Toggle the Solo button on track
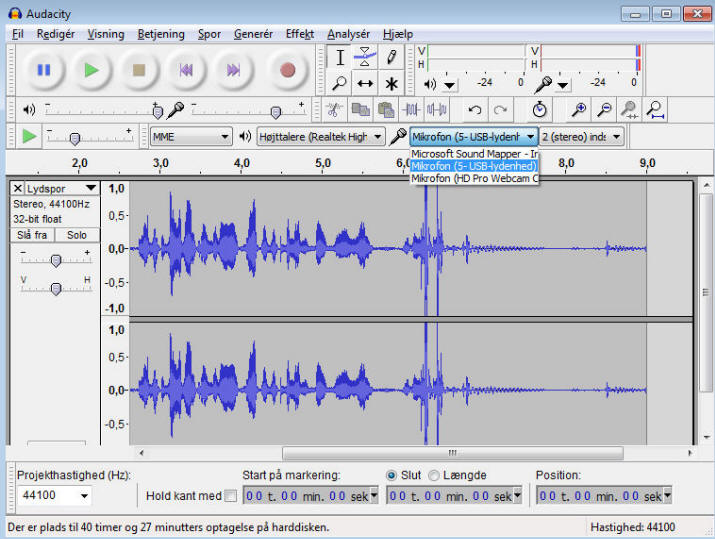Image resolution: width=715 pixels, height=539 pixels. 77,235
